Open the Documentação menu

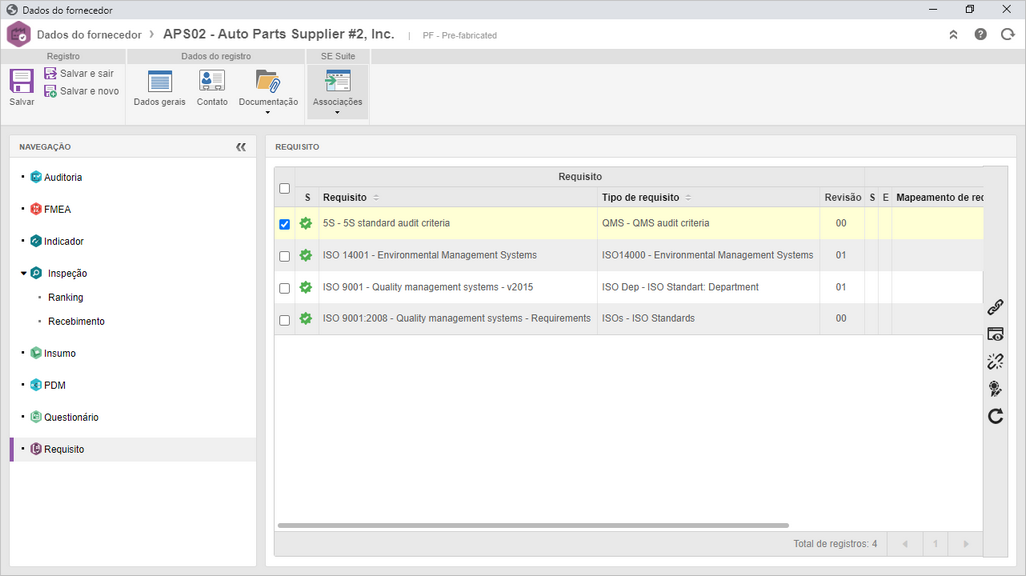[268, 88]
